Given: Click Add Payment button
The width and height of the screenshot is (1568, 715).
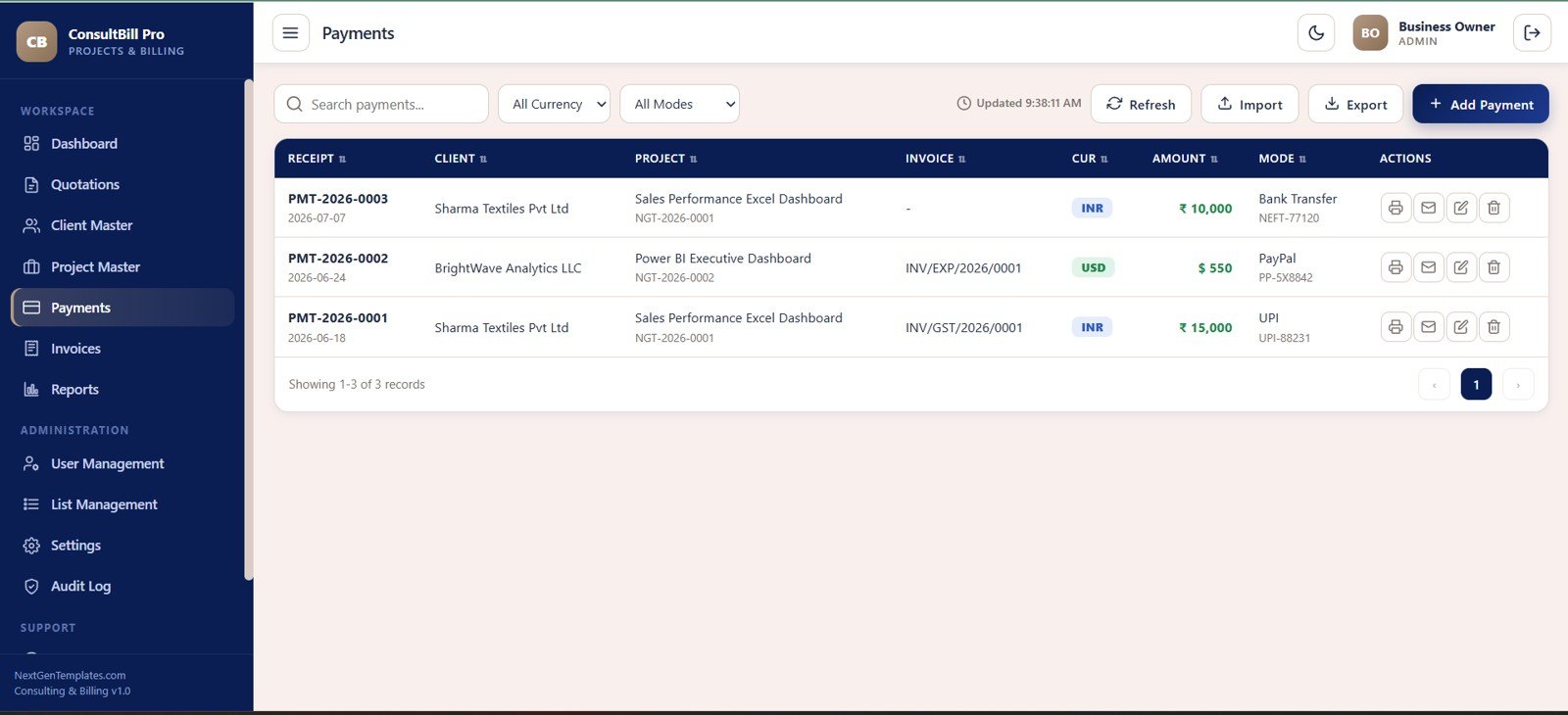Looking at the screenshot, I should [x=1481, y=104].
